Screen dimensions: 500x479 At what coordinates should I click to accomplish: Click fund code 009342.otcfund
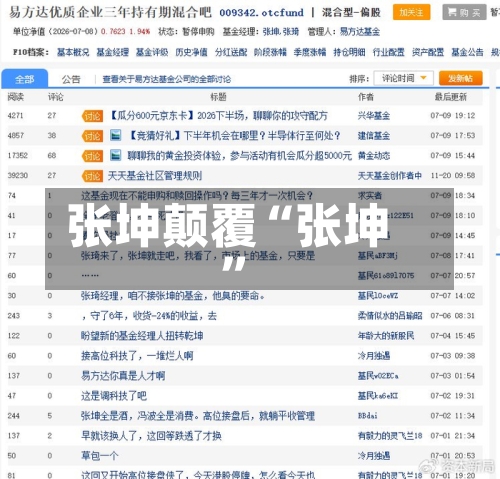point(261,13)
